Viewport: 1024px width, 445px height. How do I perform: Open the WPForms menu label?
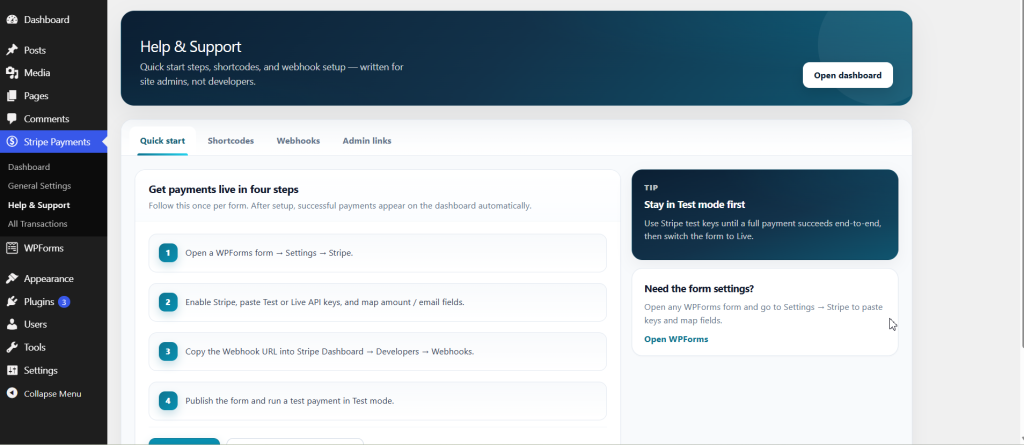[44, 248]
